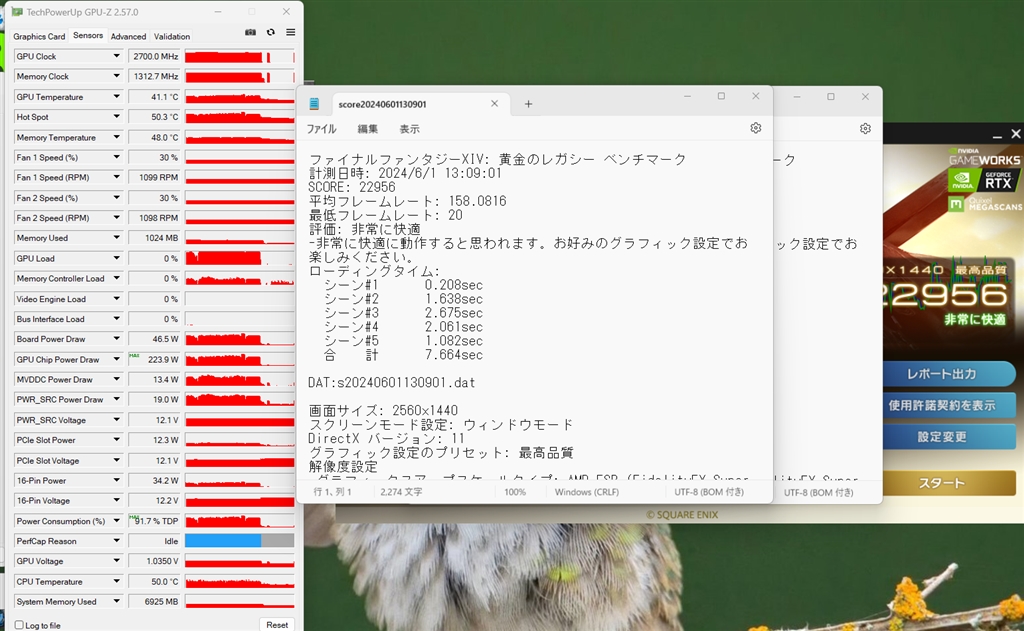Expand the Hot Spot sensor dropdown

(116, 117)
